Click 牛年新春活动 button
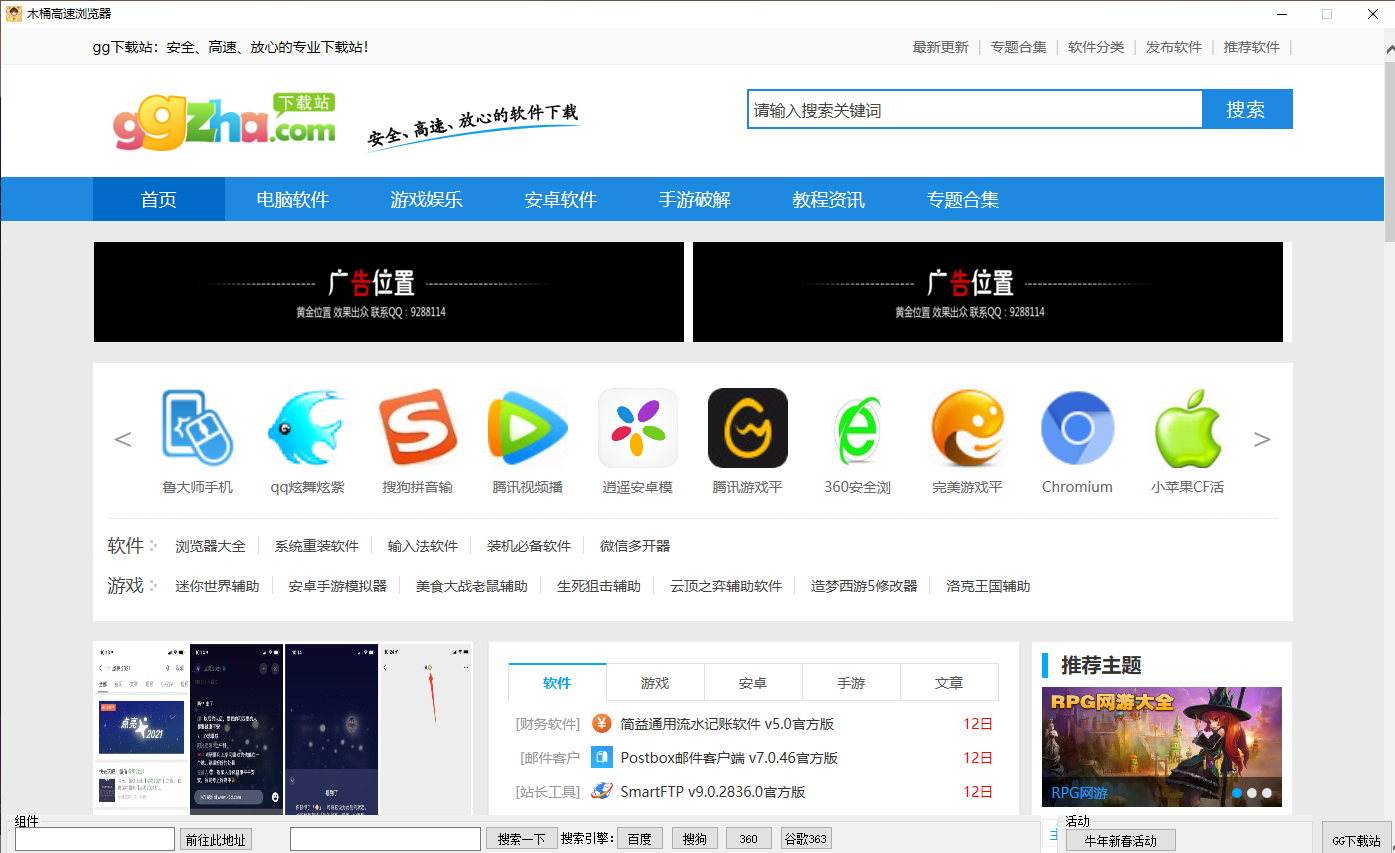 [1120, 840]
